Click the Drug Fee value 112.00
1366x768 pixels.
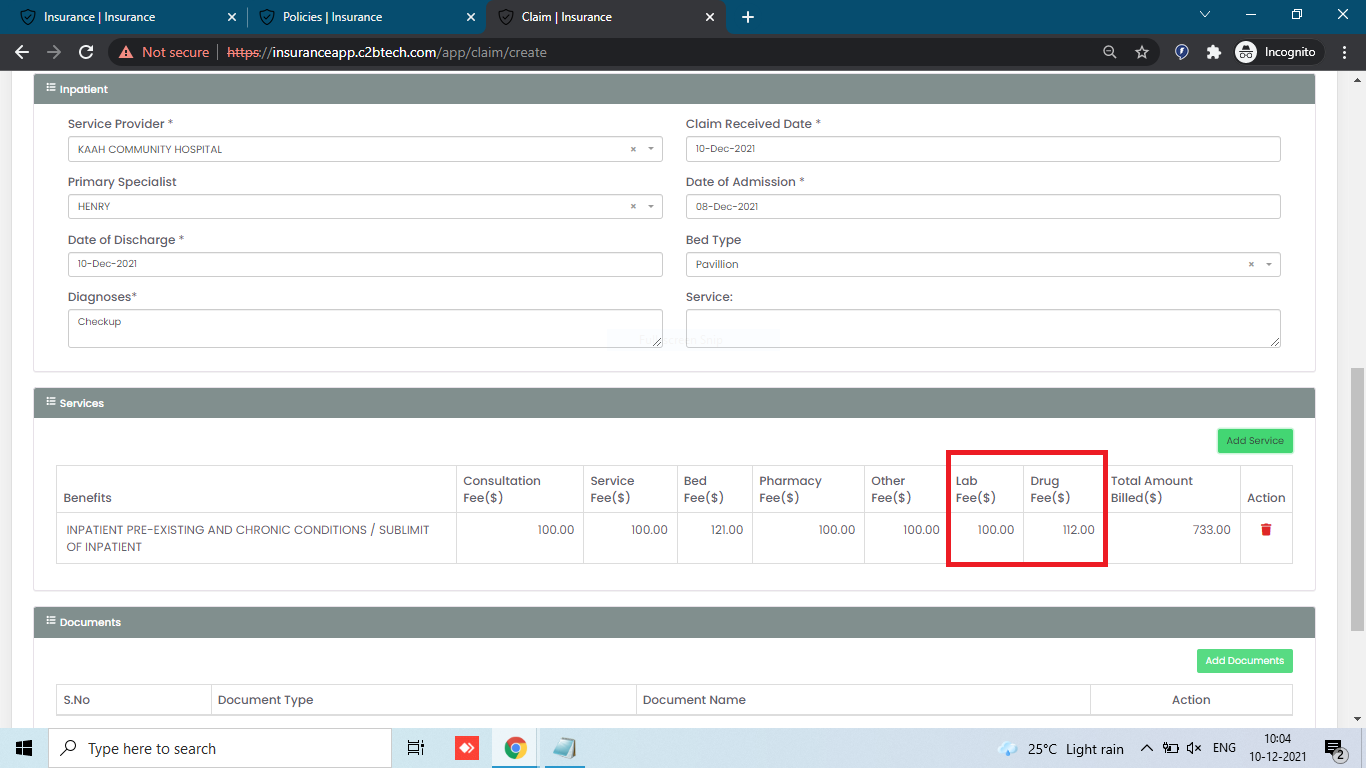[x=1078, y=530]
